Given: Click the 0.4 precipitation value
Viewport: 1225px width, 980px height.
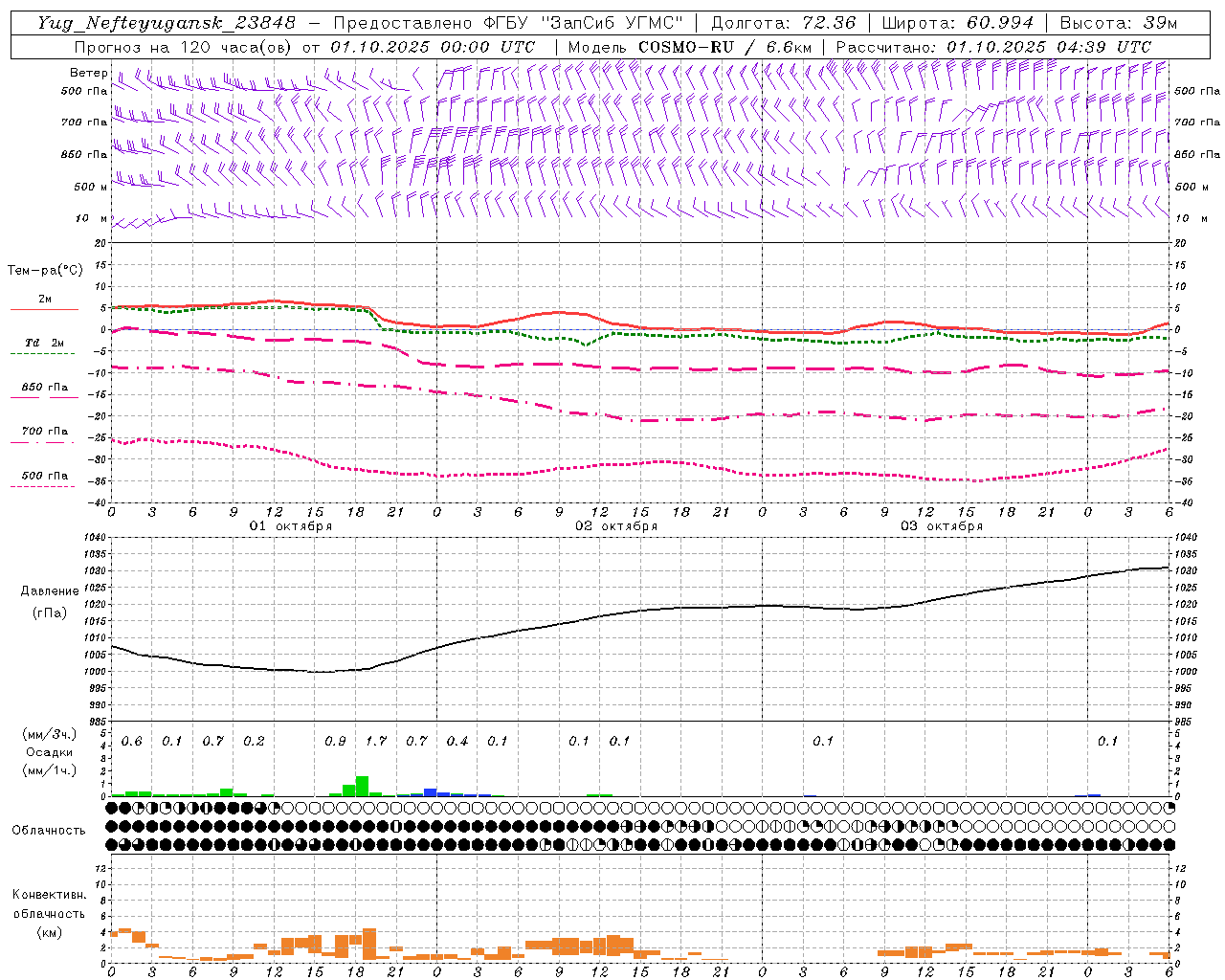Looking at the screenshot, I should click(457, 742).
